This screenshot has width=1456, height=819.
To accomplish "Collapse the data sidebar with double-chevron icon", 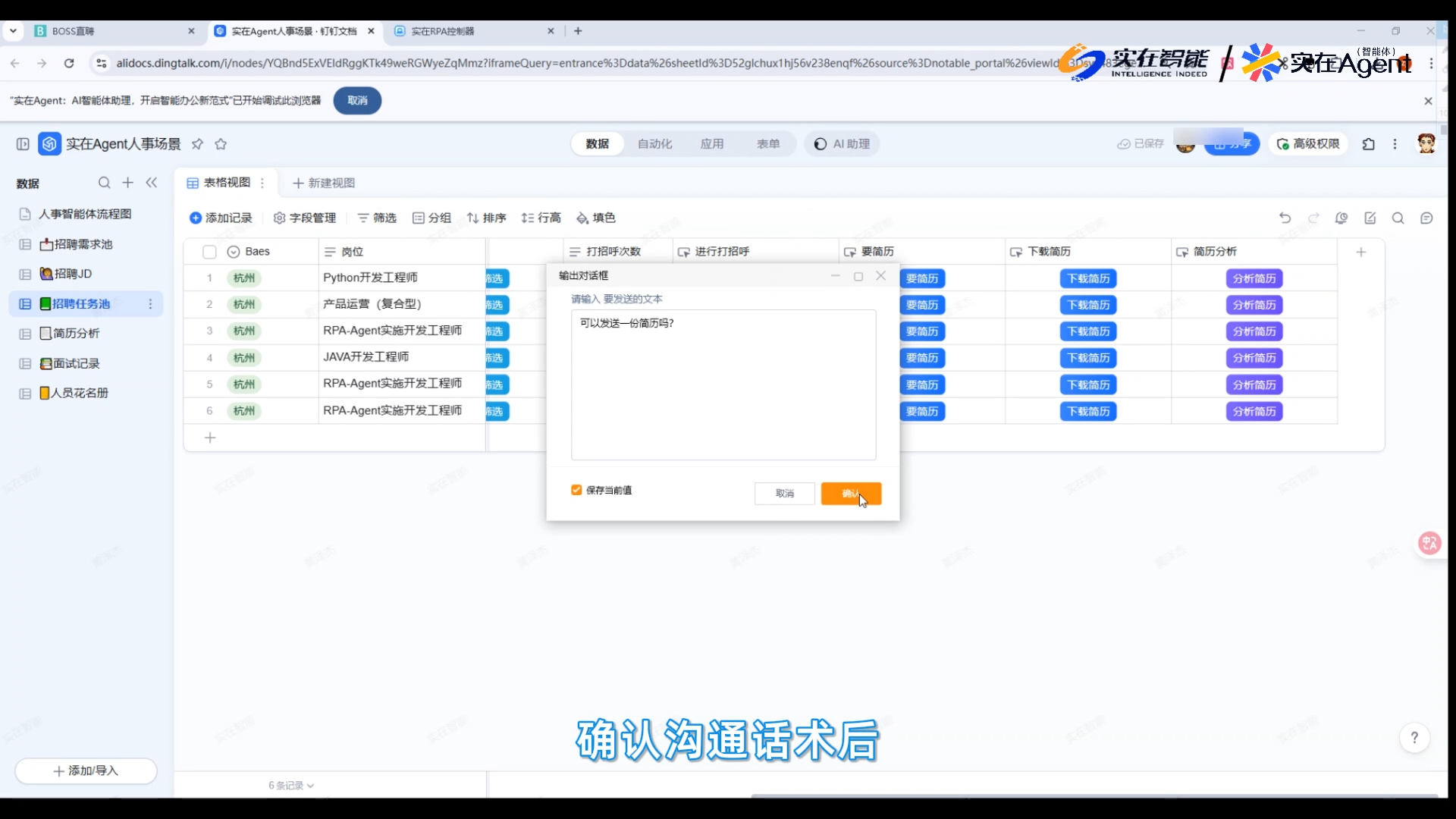I will click(152, 183).
